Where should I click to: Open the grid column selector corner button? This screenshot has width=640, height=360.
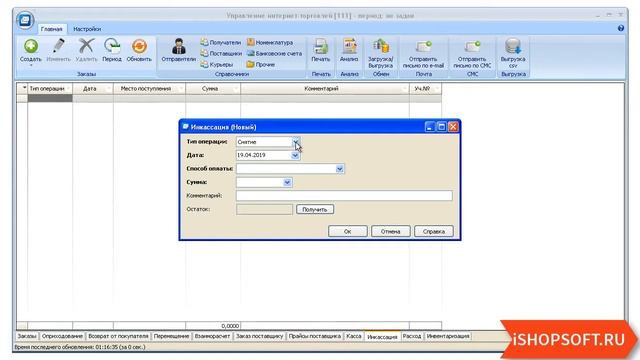22,89
